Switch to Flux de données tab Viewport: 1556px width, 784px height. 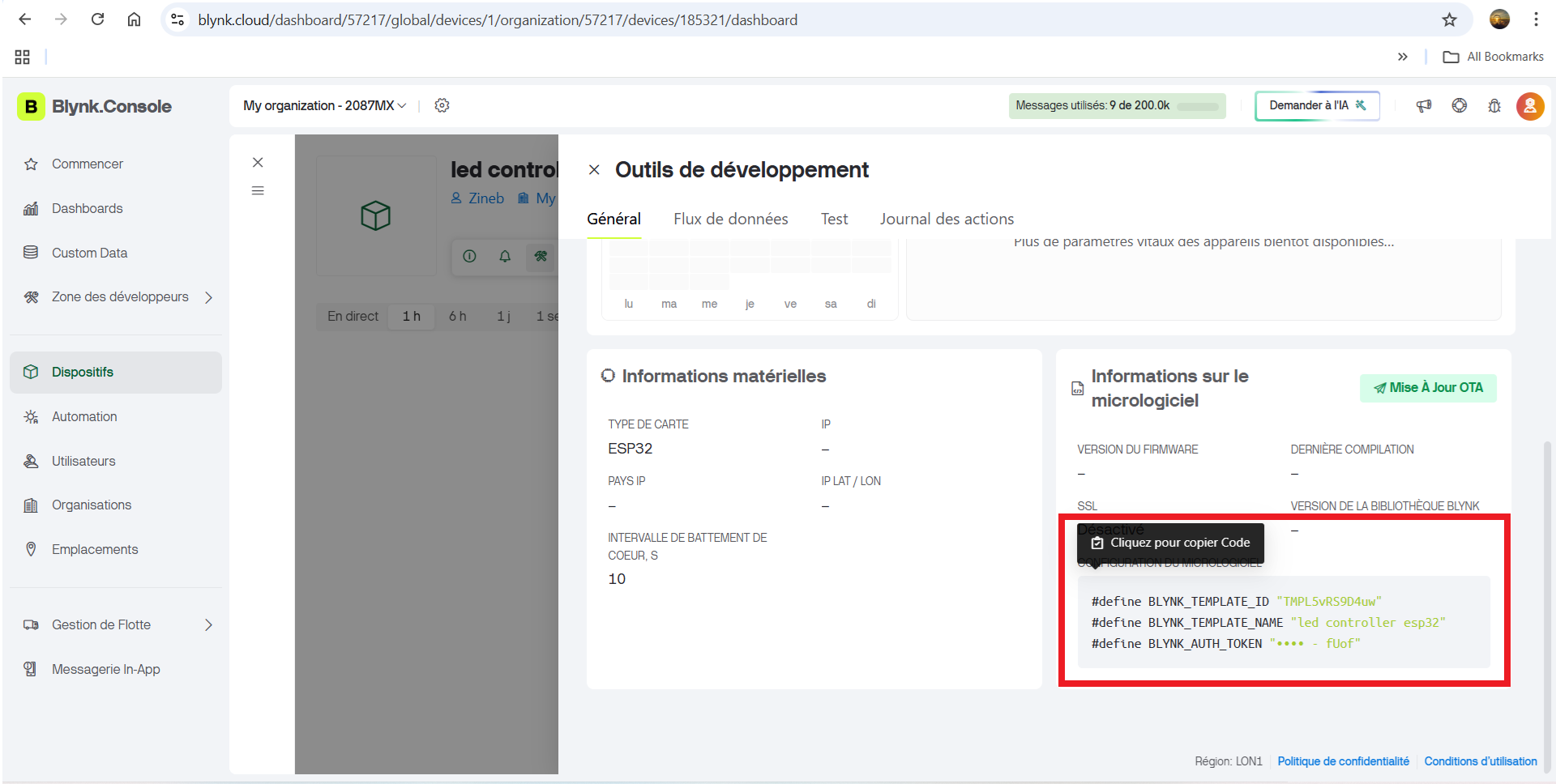[731, 219]
